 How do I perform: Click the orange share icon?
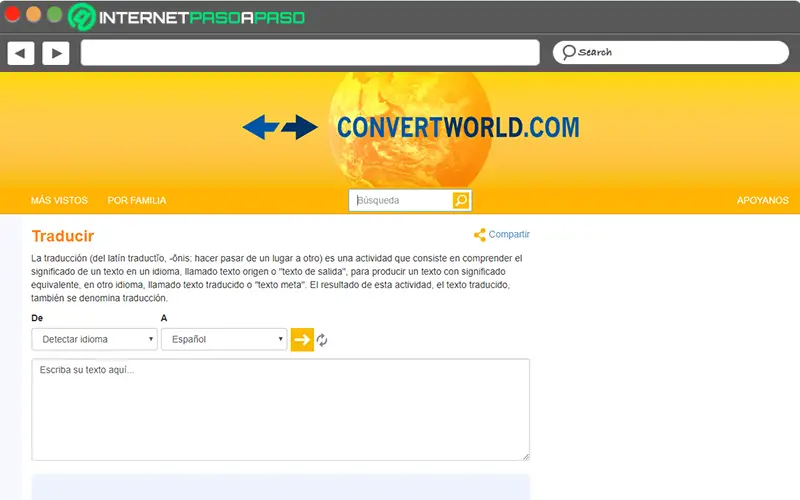[x=480, y=235]
